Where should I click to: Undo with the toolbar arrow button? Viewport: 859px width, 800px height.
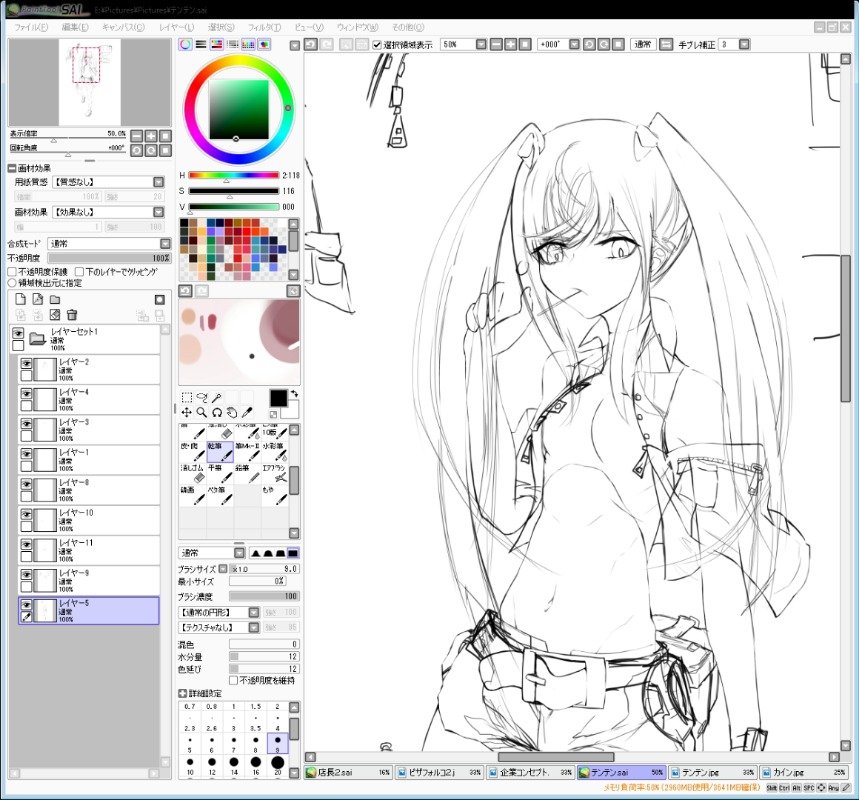[x=311, y=44]
